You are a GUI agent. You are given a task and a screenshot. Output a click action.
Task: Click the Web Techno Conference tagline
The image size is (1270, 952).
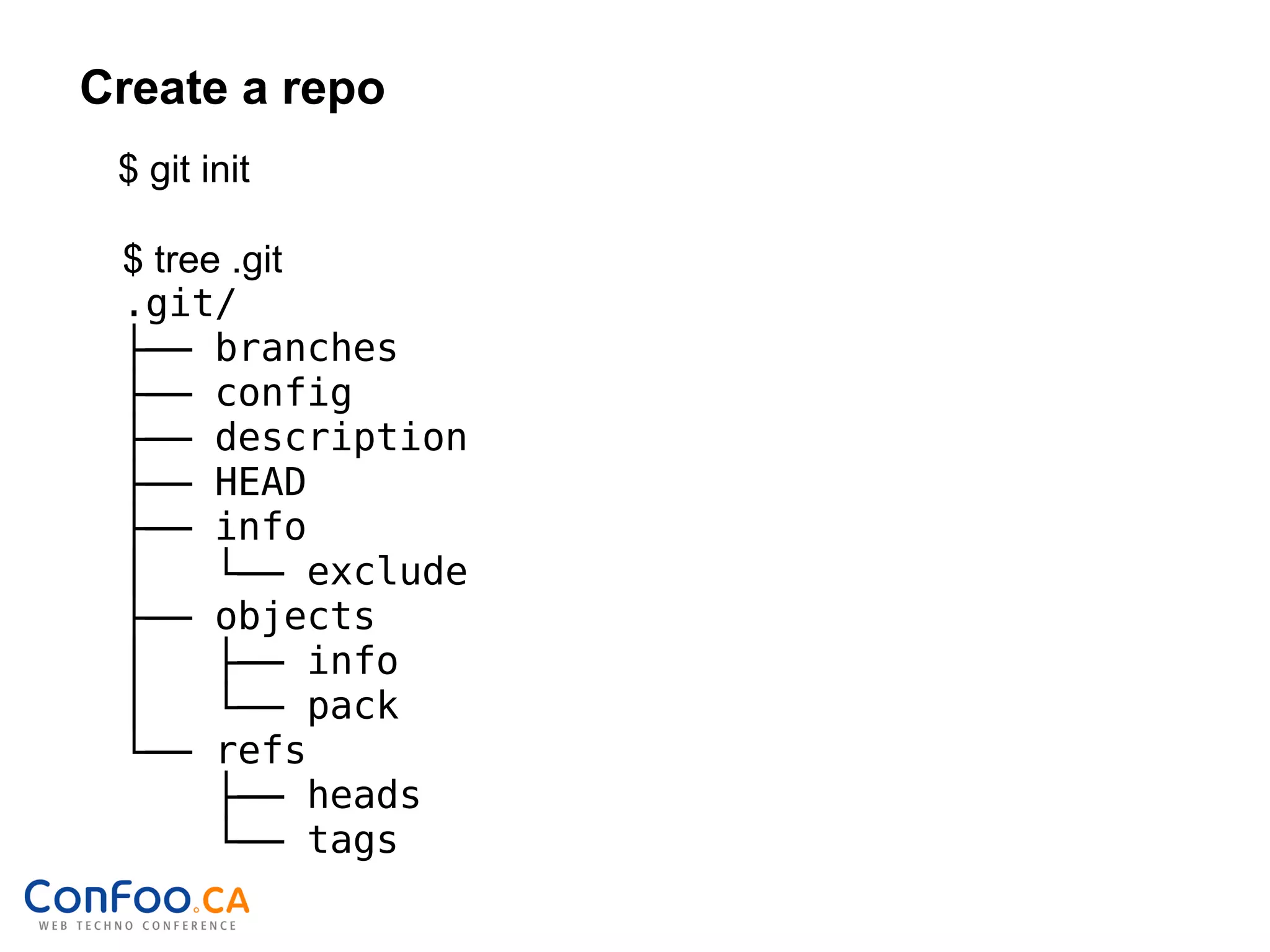pyautogui.click(x=138, y=926)
